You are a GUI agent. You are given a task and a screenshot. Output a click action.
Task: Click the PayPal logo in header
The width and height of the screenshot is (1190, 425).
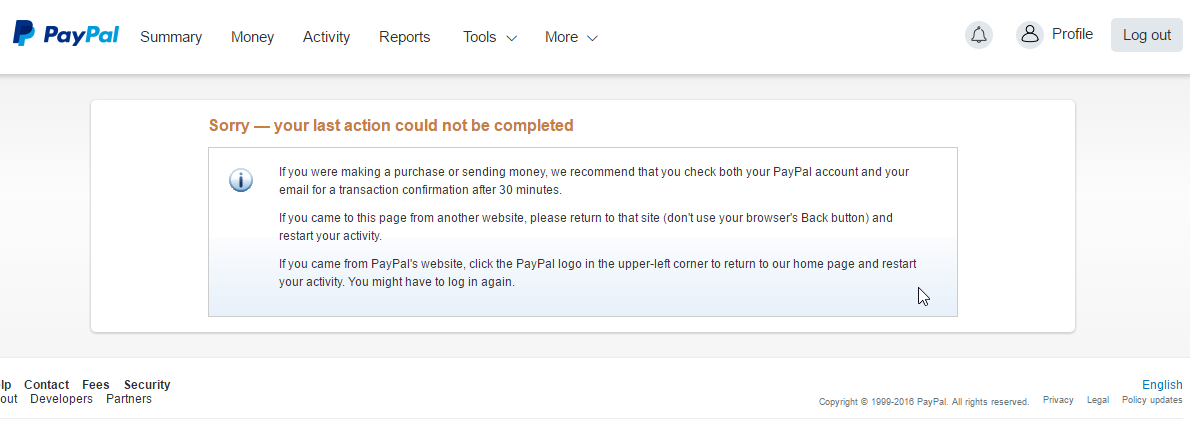click(66, 35)
